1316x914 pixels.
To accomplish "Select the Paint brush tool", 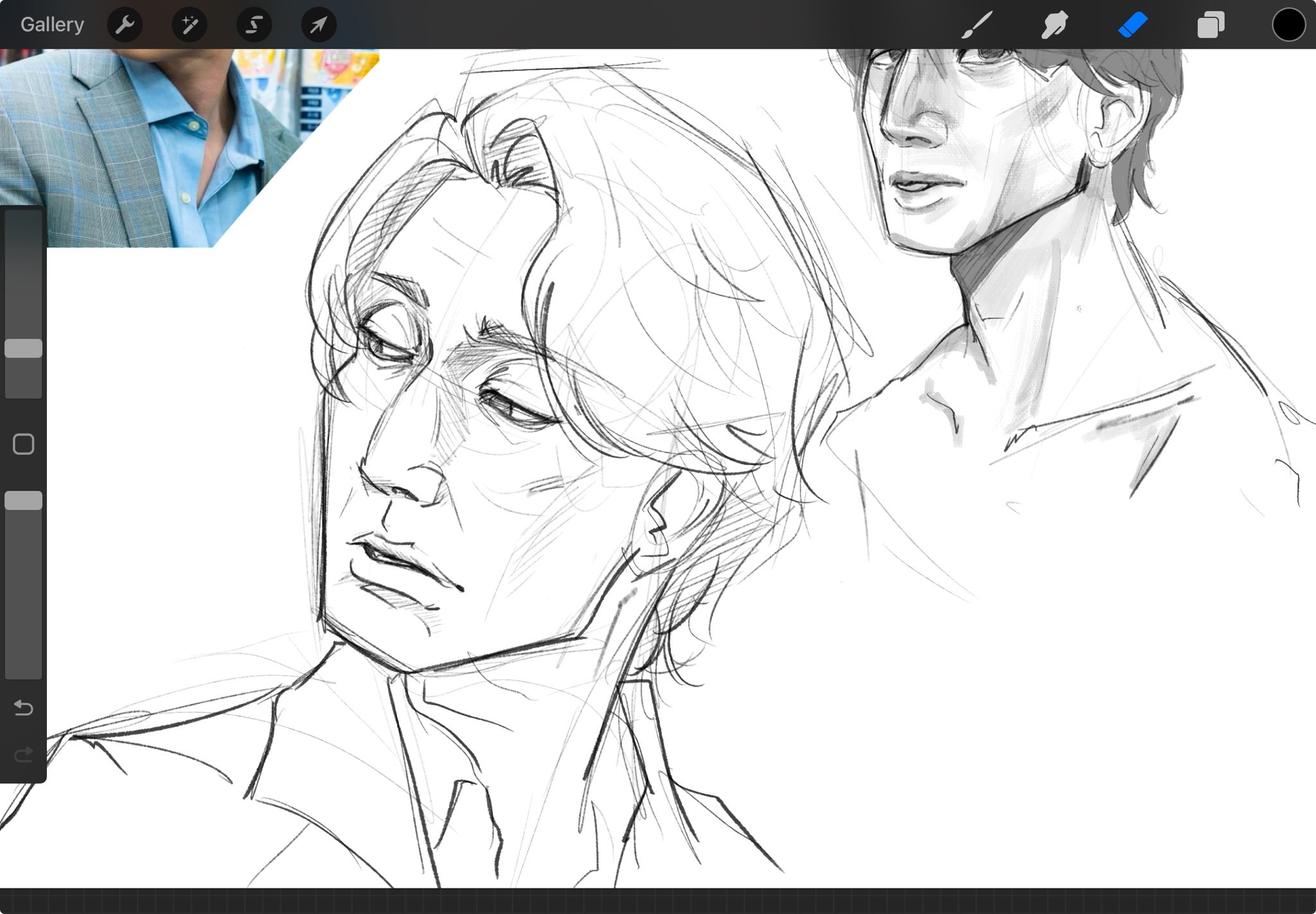I will (x=977, y=25).
